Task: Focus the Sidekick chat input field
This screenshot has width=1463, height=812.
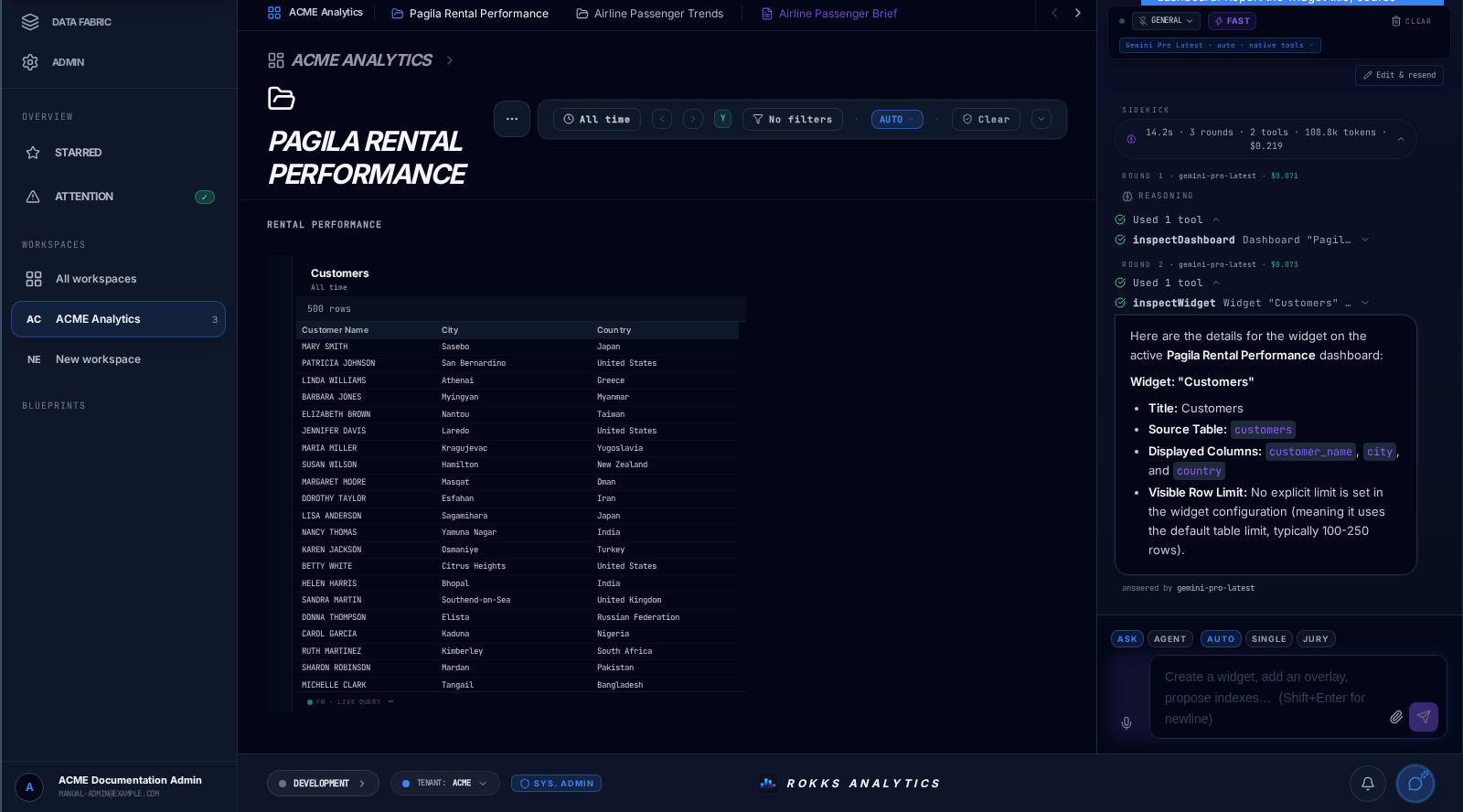Action: pos(1271,698)
